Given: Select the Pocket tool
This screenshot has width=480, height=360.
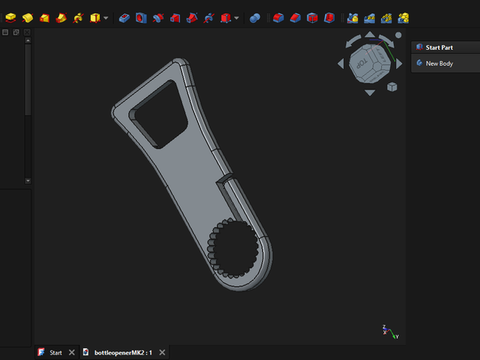Looking at the screenshot, I should [124, 18].
